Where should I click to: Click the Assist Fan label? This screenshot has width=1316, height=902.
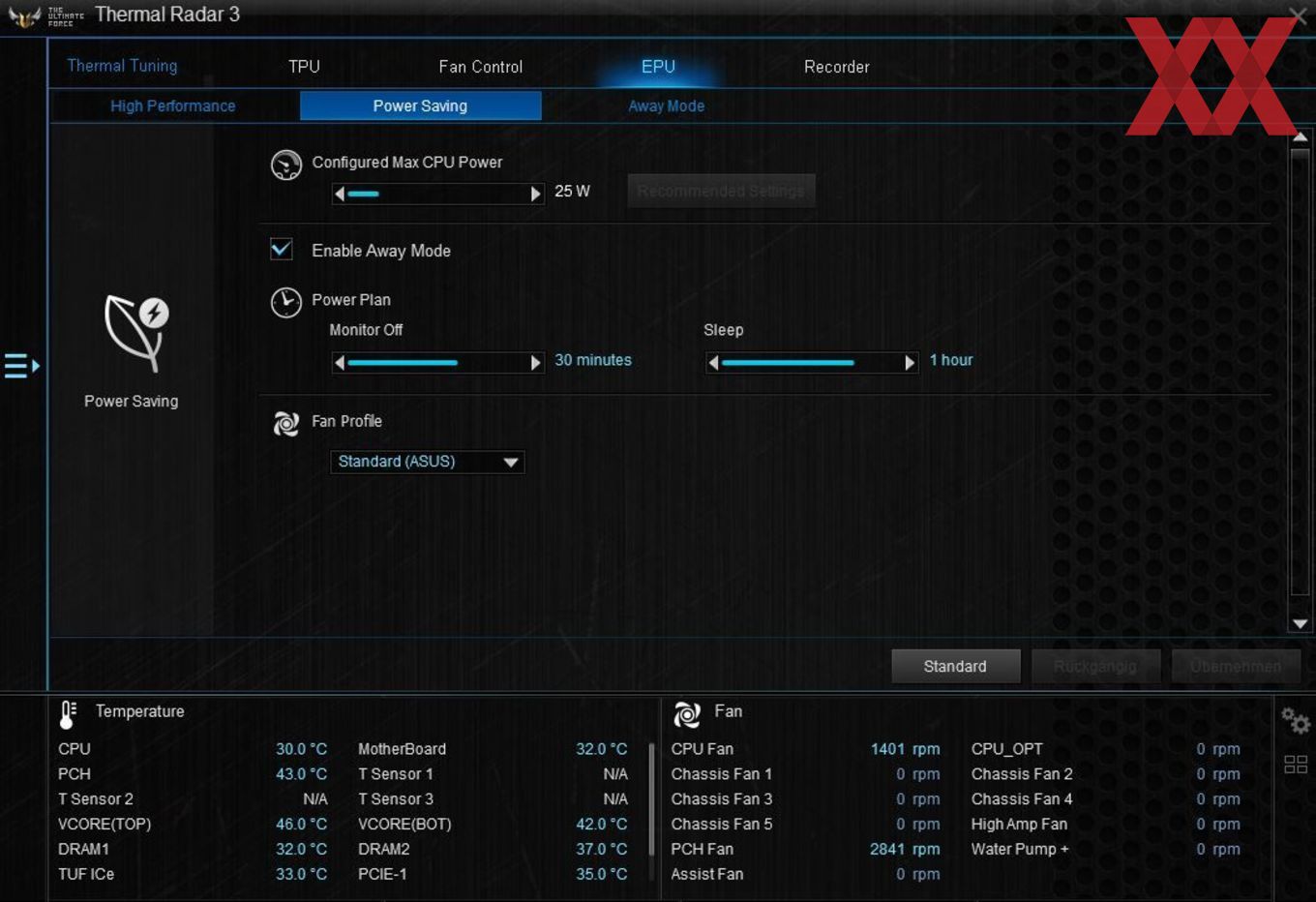pos(707,875)
